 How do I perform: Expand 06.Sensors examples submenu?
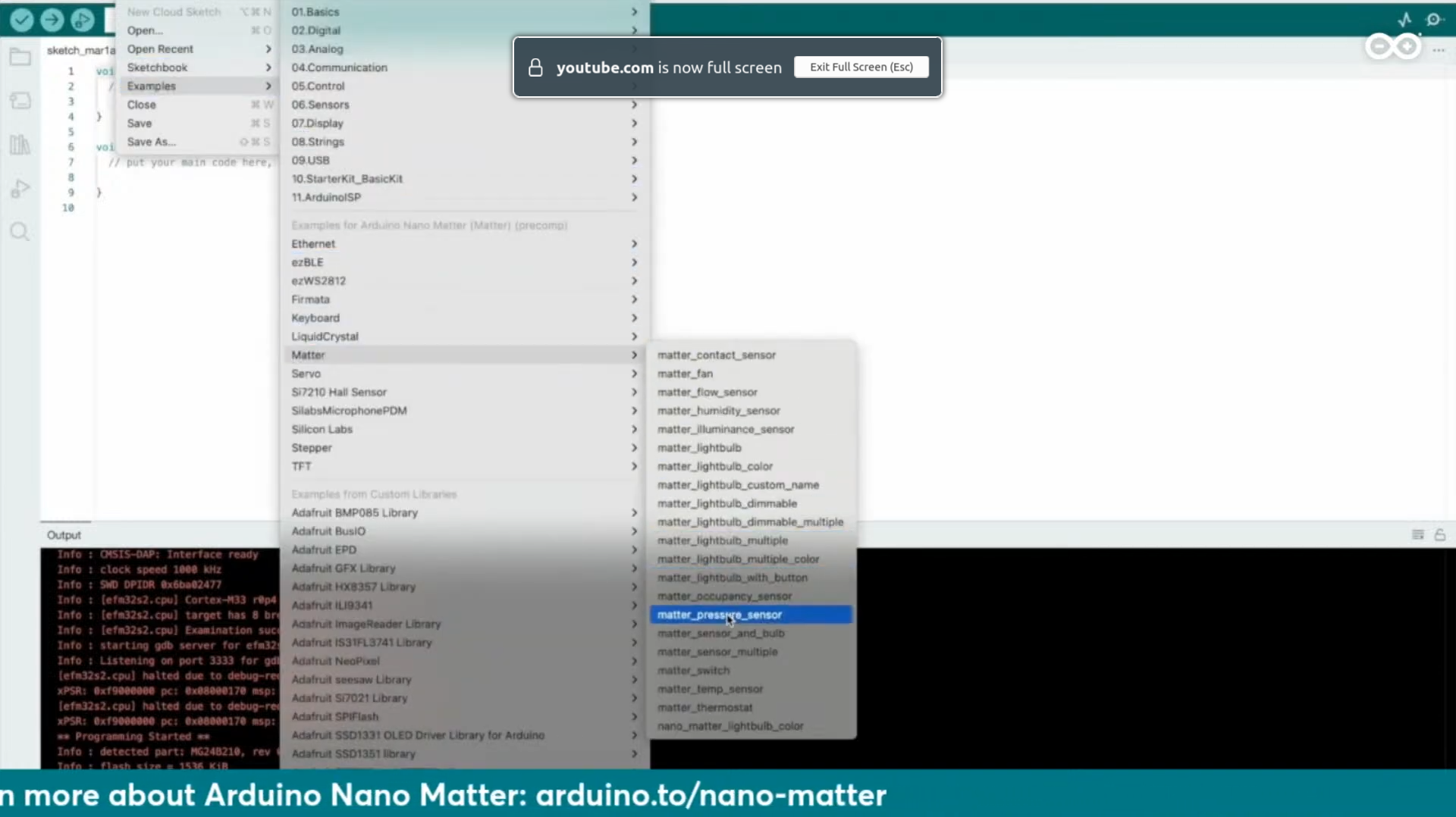click(x=464, y=105)
